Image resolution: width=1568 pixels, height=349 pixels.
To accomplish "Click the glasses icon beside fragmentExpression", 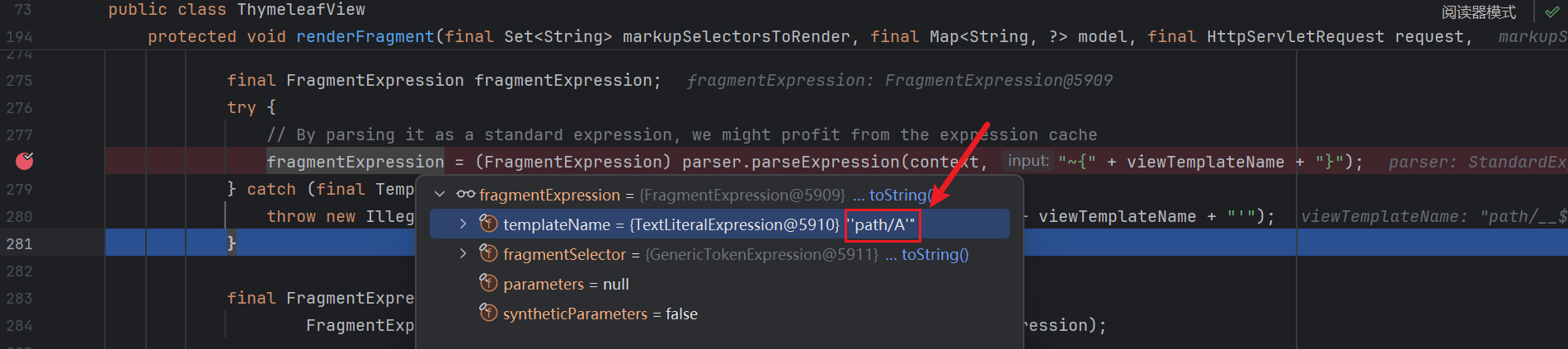I will [465, 195].
